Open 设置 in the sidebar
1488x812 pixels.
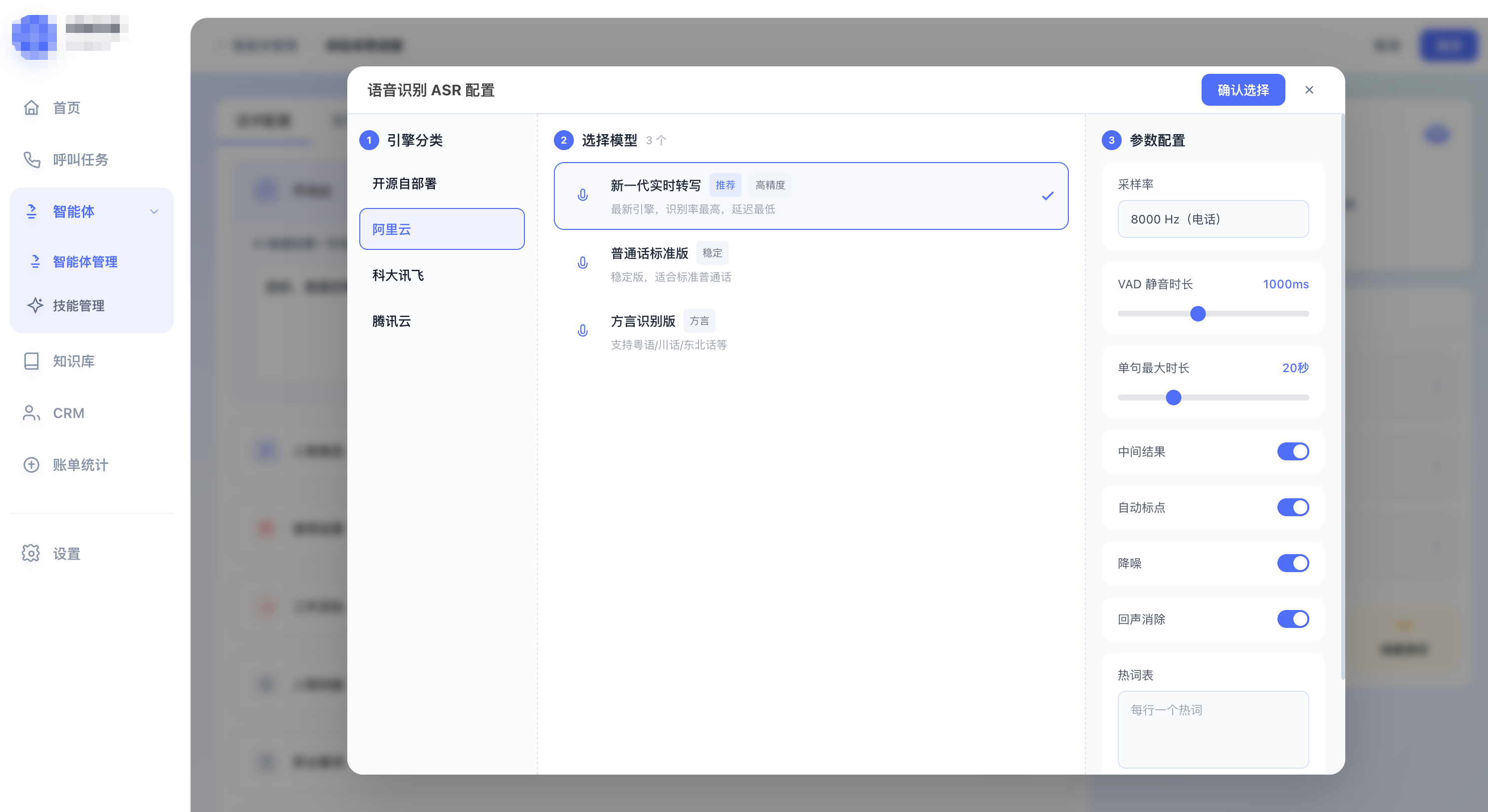tap(91, 553)
